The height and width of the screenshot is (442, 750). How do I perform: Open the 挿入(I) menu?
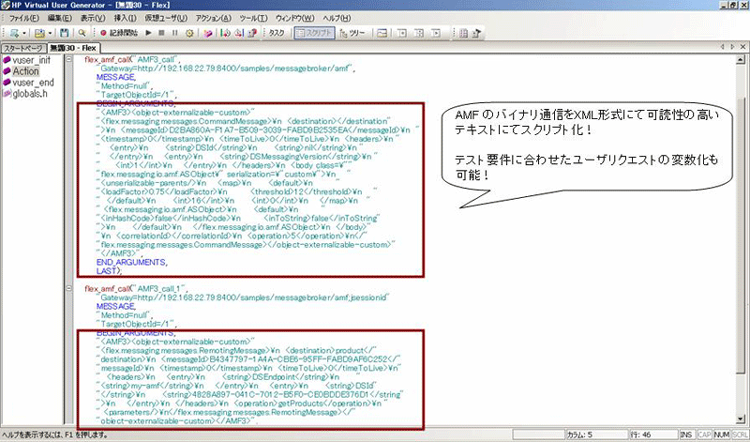[125, 18]
